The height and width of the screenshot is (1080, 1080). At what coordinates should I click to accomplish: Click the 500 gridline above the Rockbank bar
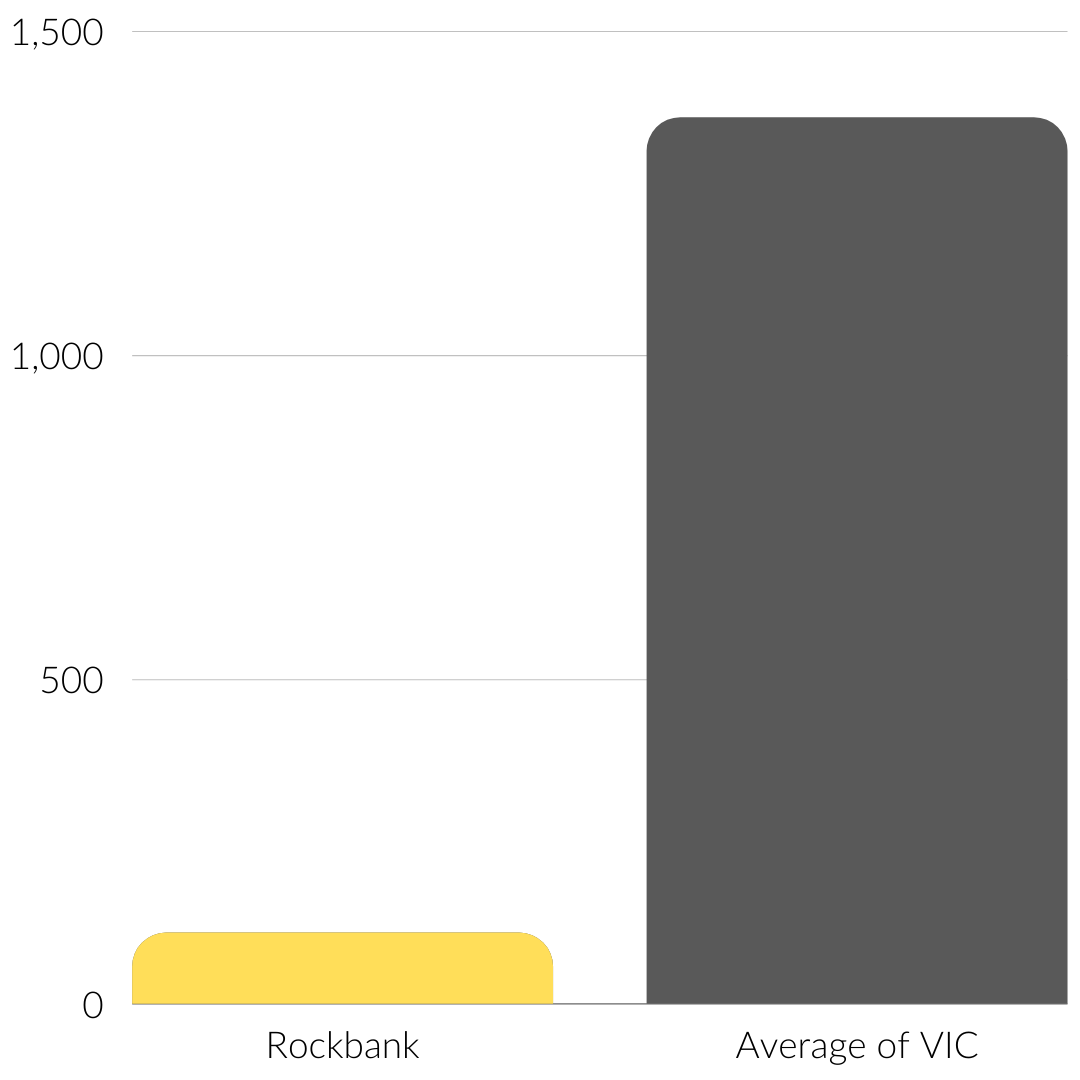click(342, 679)
